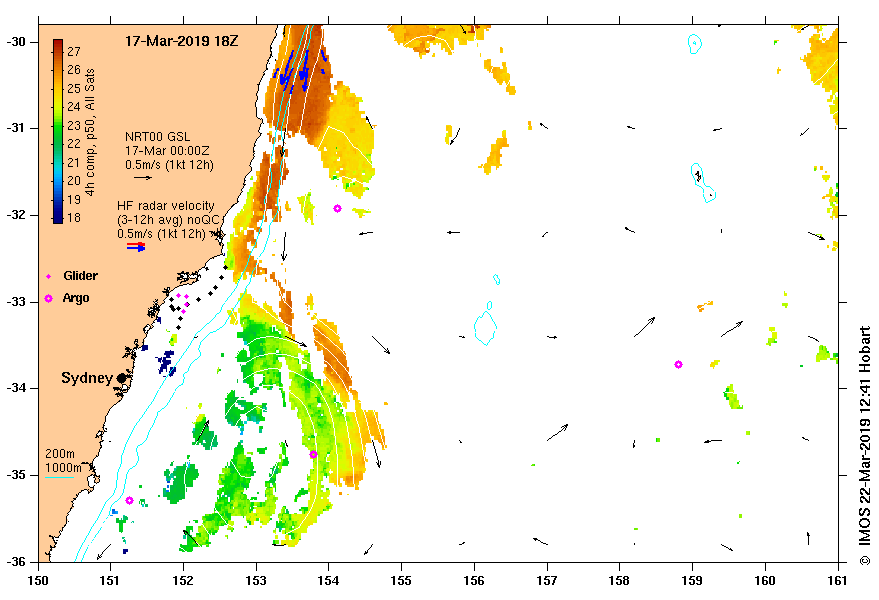
Task: Click the Argo float marker near 154E 32S
Action: tap(337, 209)
